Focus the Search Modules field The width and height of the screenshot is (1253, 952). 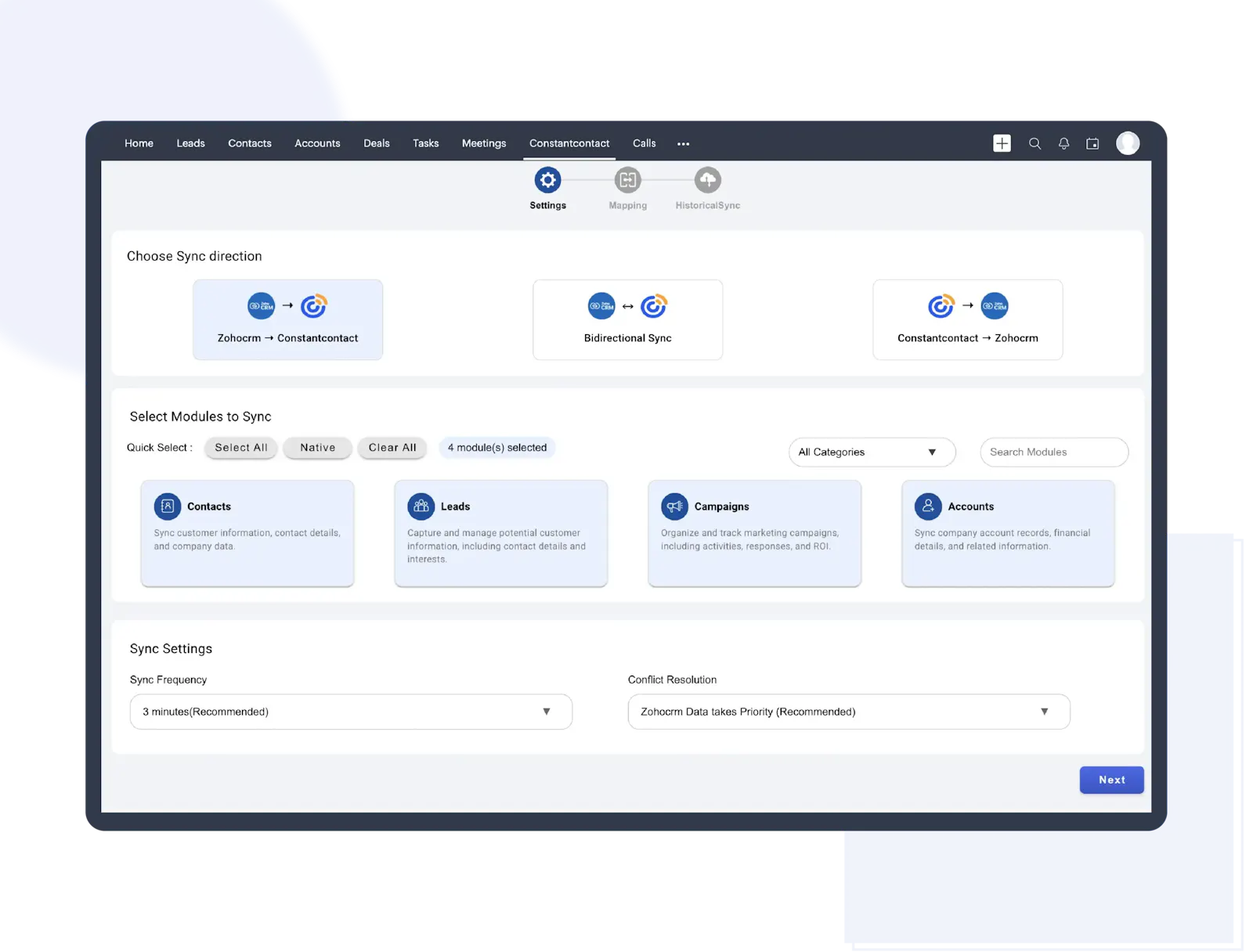pos(1054,452)
